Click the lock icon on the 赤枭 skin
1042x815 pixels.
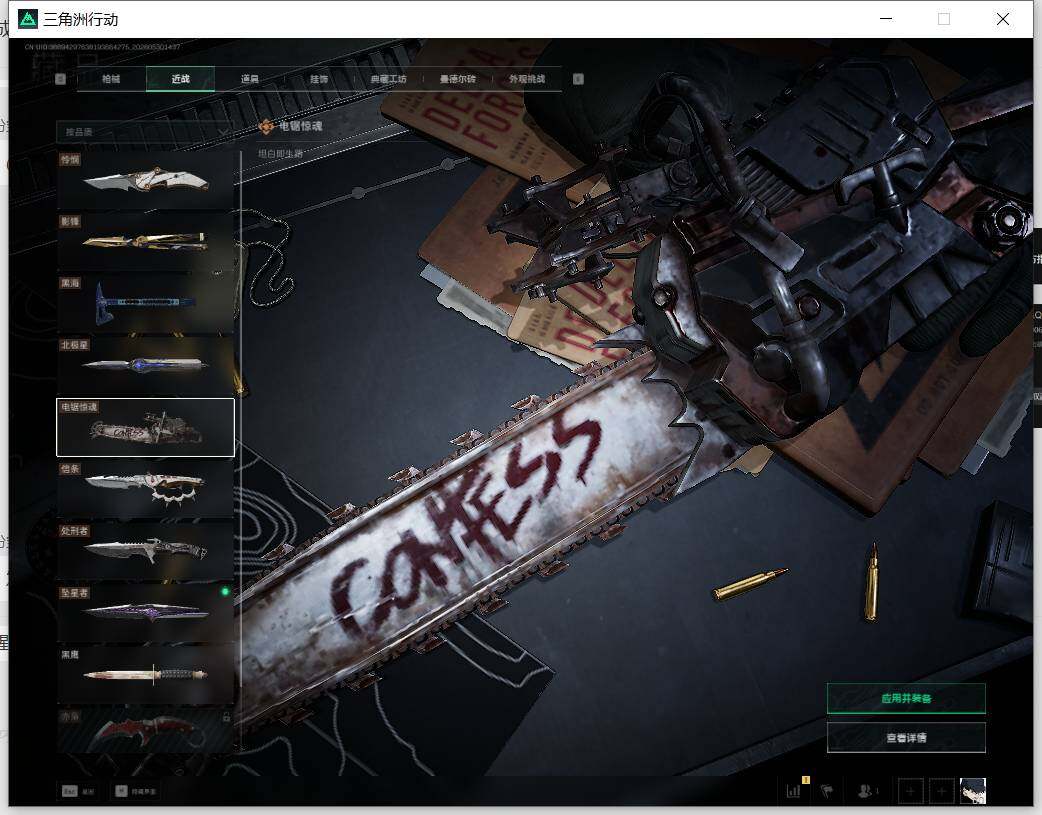pos(227,717)
